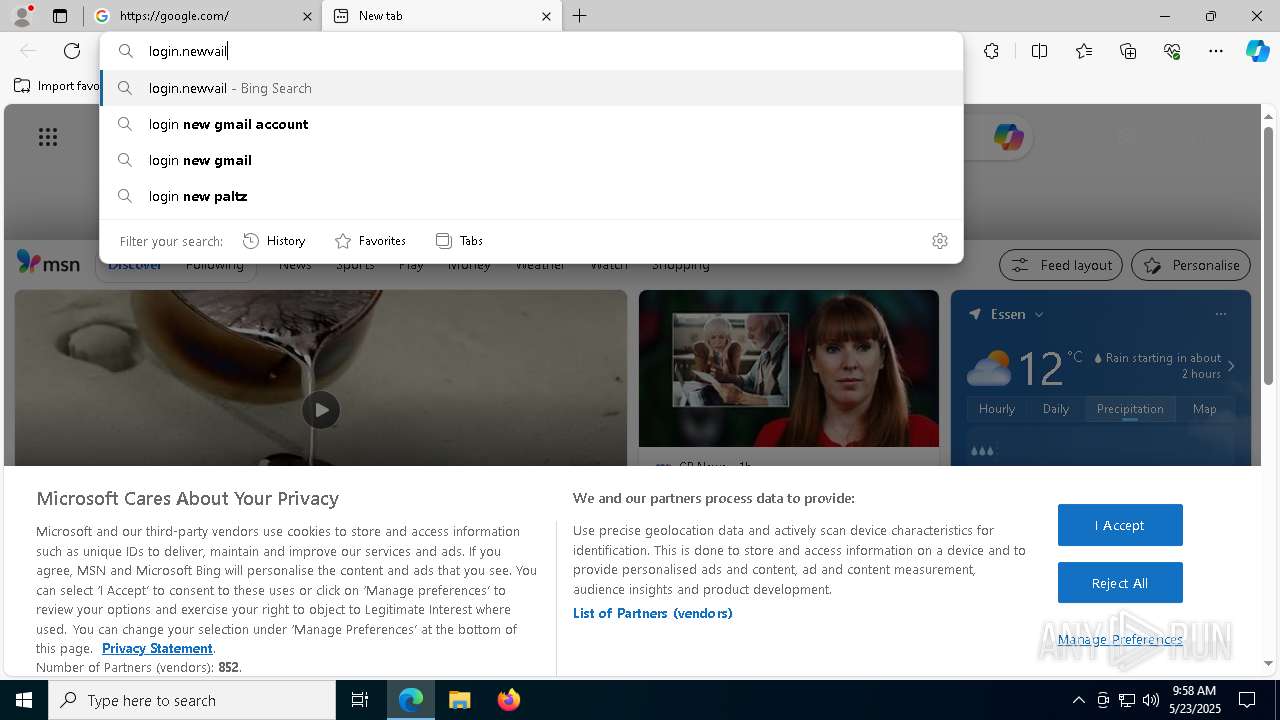Open Browser essentials heart icon
Screen dimensions: 1280x720
pyautogui.click(x=1172, y=51)
